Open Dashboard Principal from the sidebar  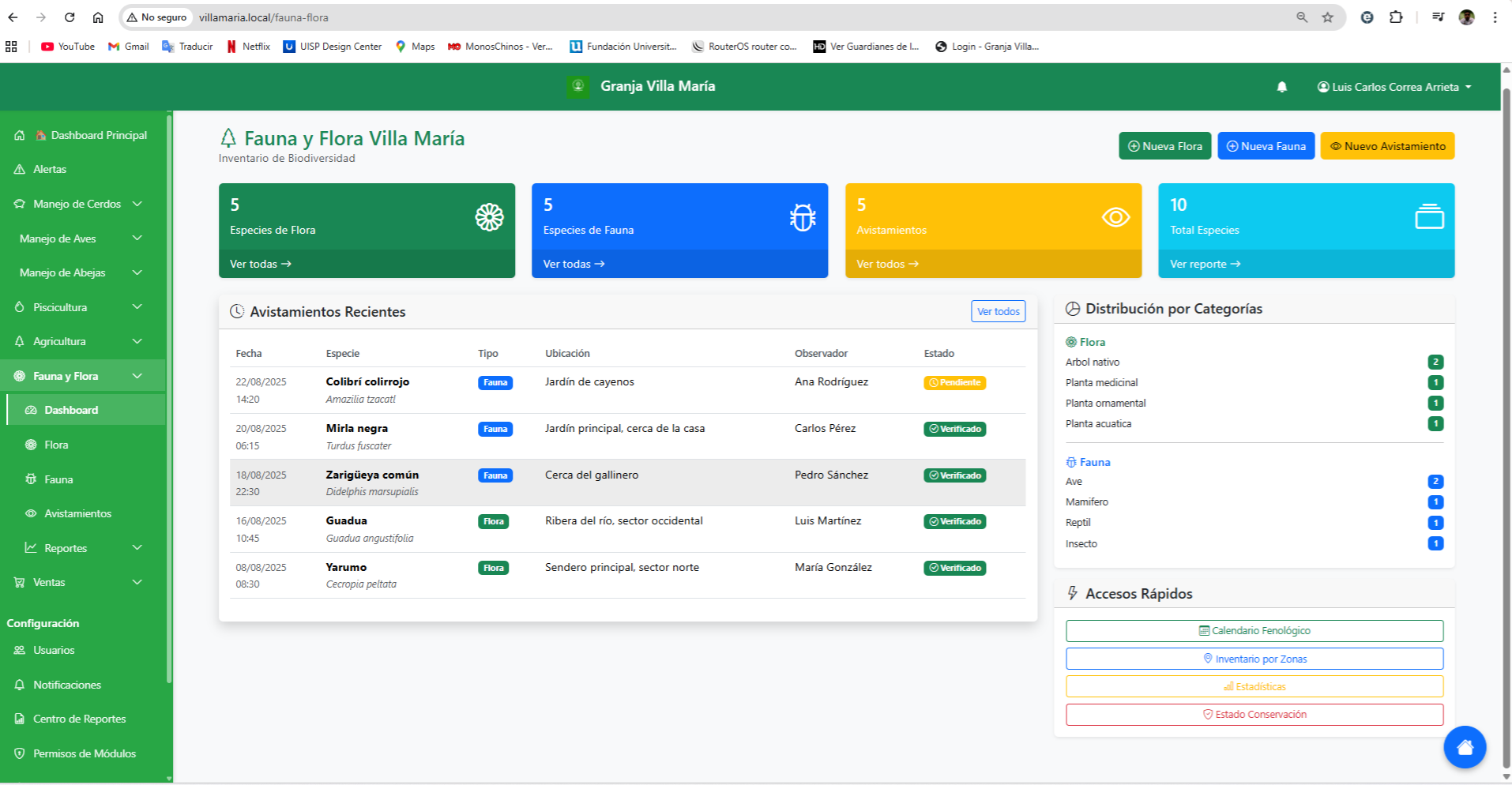87,135
